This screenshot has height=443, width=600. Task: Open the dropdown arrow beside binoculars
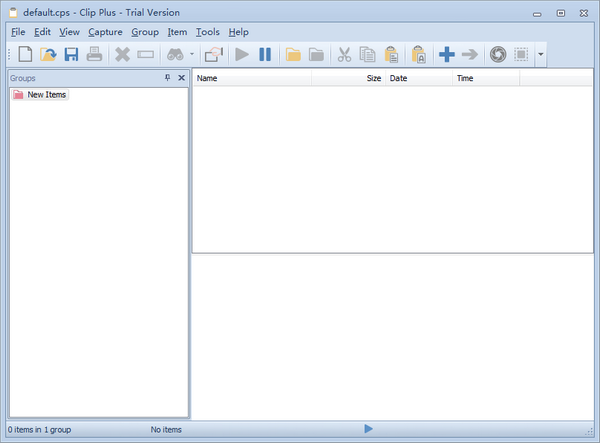pyautogui.click(x=191, y=55)
